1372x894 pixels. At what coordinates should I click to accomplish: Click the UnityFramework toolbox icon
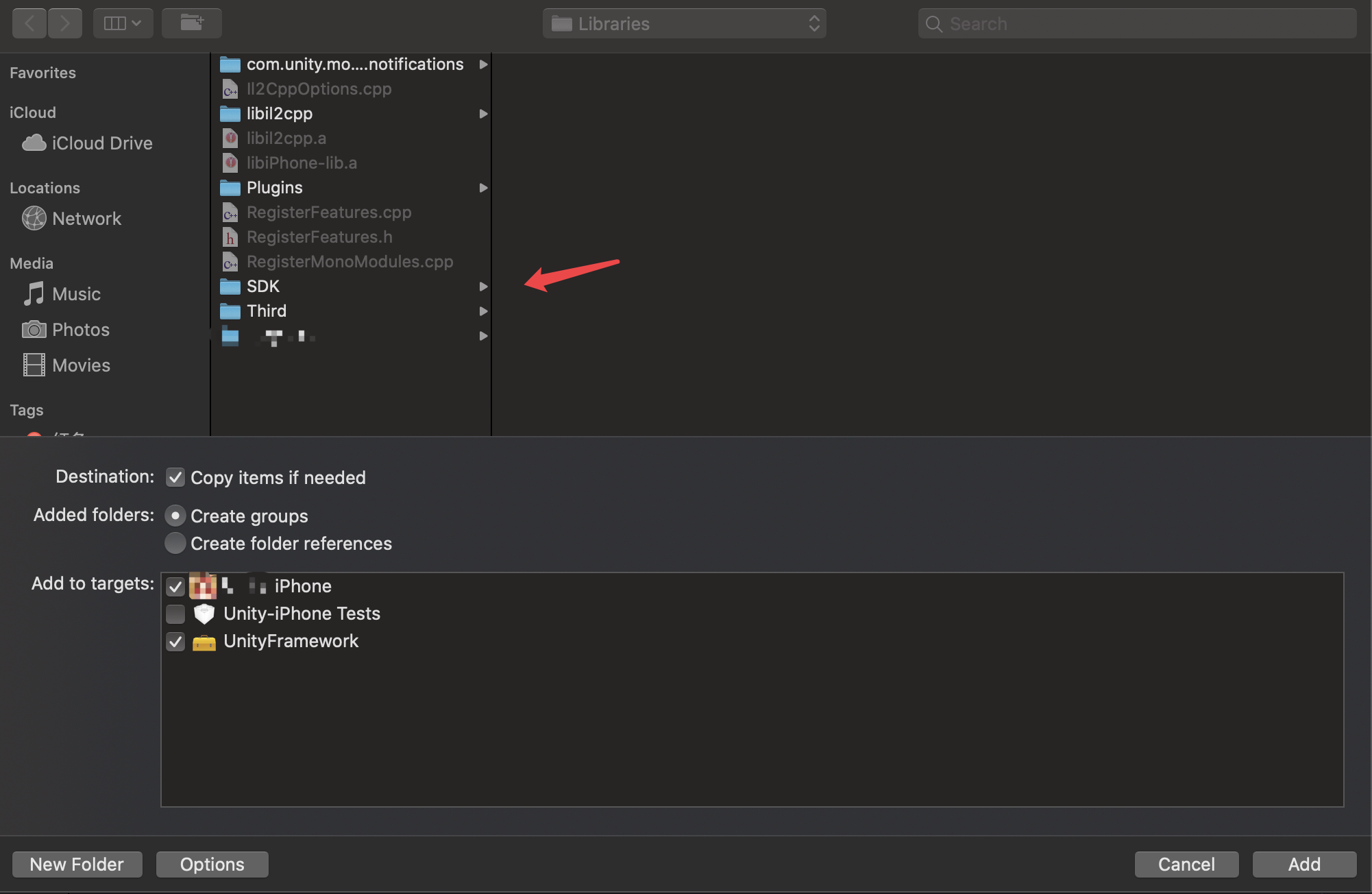point(204,642)
